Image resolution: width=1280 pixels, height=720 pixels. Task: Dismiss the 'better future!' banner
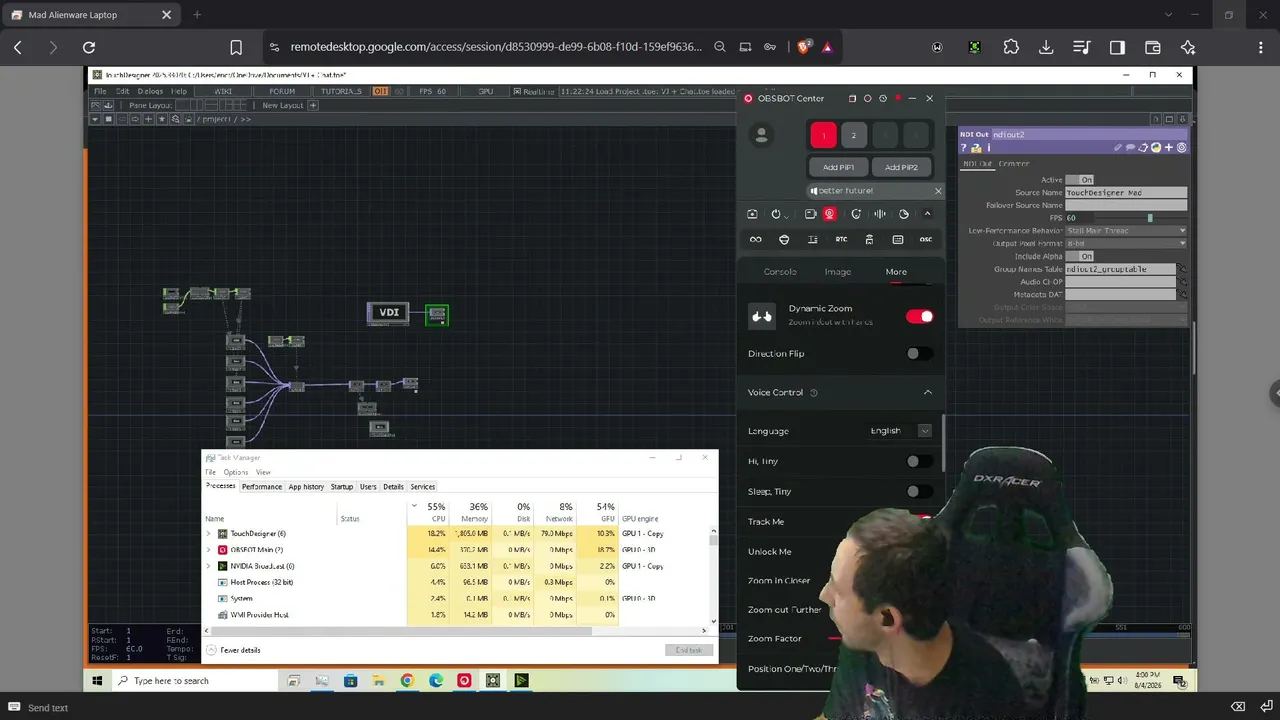[938, 191]
